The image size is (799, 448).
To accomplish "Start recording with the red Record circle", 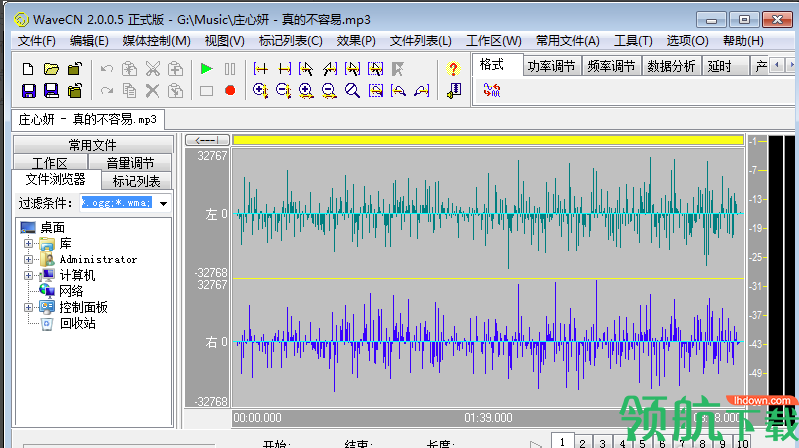I will [230, 91].
